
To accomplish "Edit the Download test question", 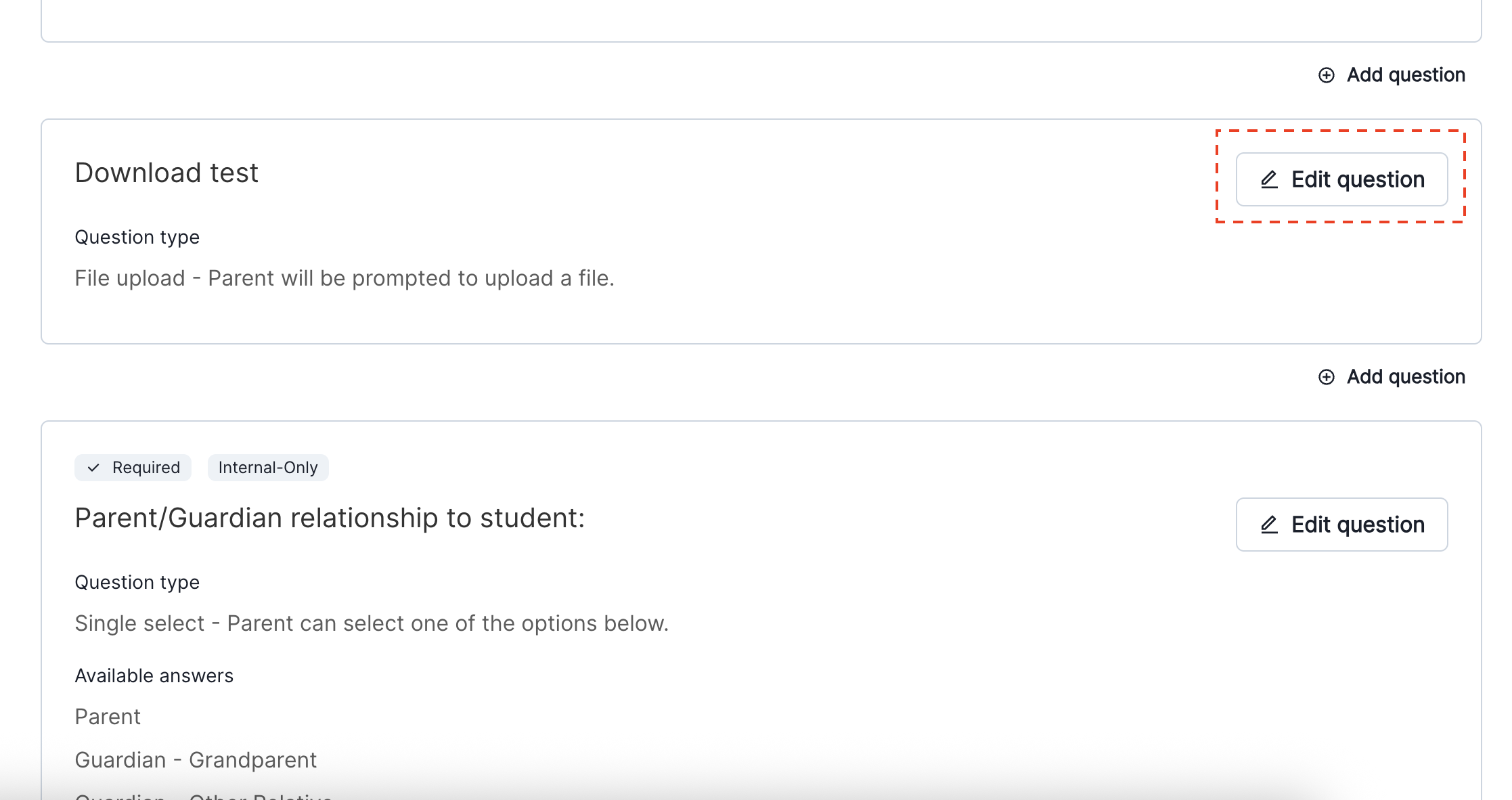I will [1341, 179].
